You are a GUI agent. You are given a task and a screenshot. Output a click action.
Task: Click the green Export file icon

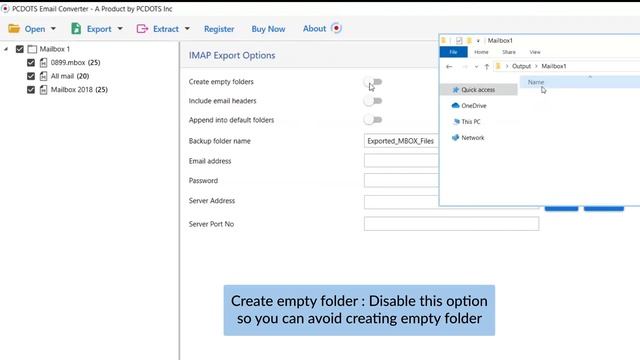(x=76, y=29)
